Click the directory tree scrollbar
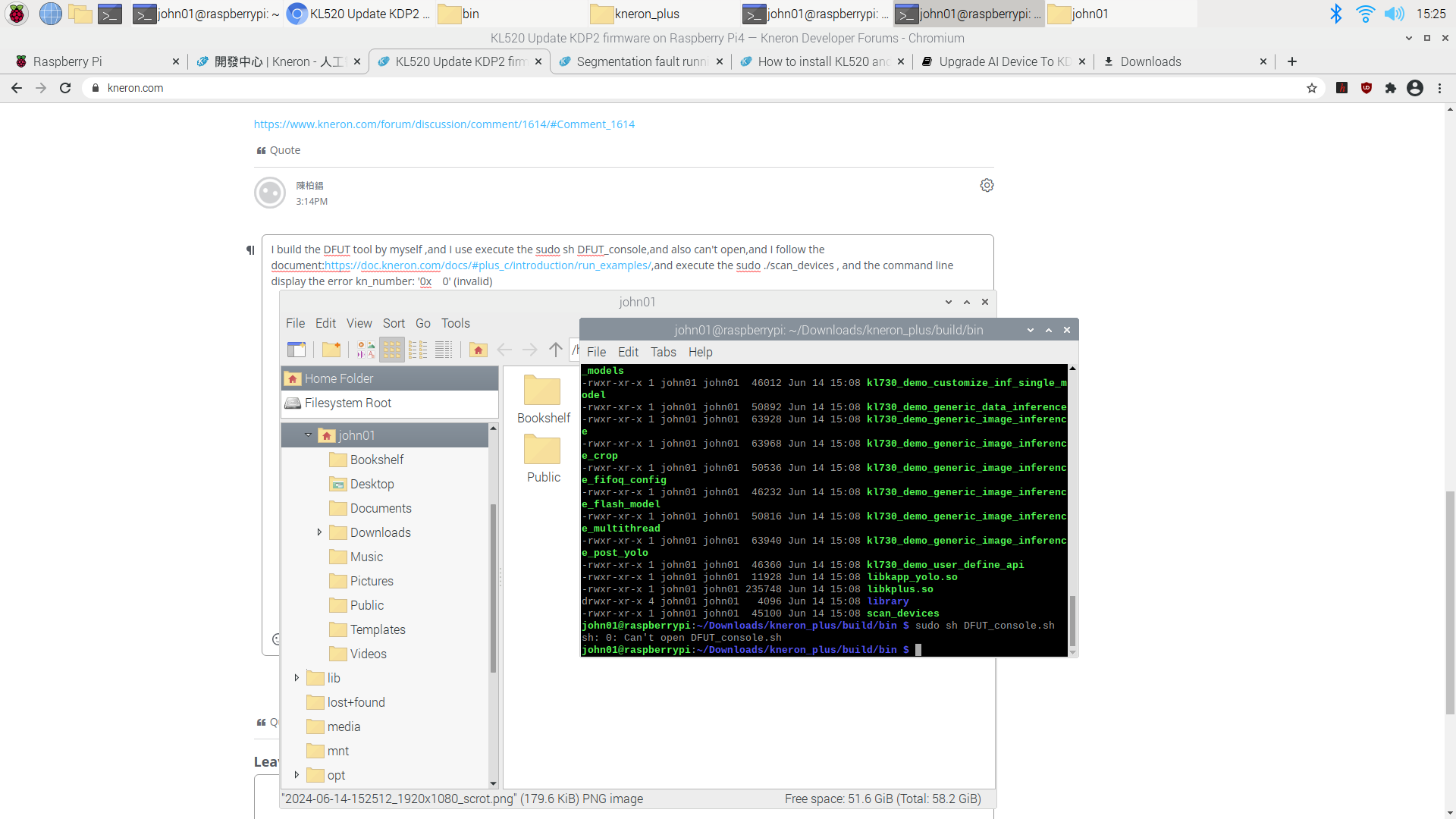 493,588
